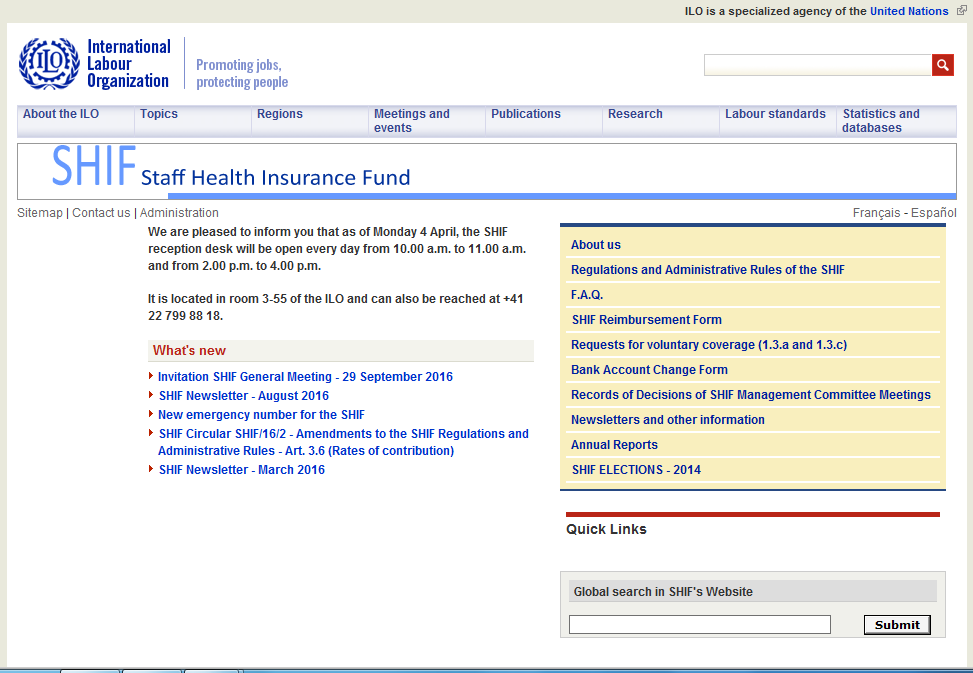Open the Meetings and events menu
973x673 pixels.
[411, 121]
